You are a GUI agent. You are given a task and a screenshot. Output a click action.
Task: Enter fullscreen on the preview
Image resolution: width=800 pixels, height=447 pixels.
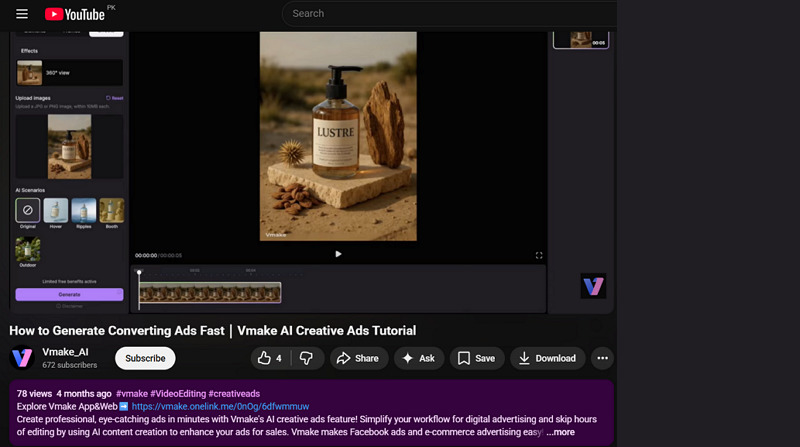point(539,255)
